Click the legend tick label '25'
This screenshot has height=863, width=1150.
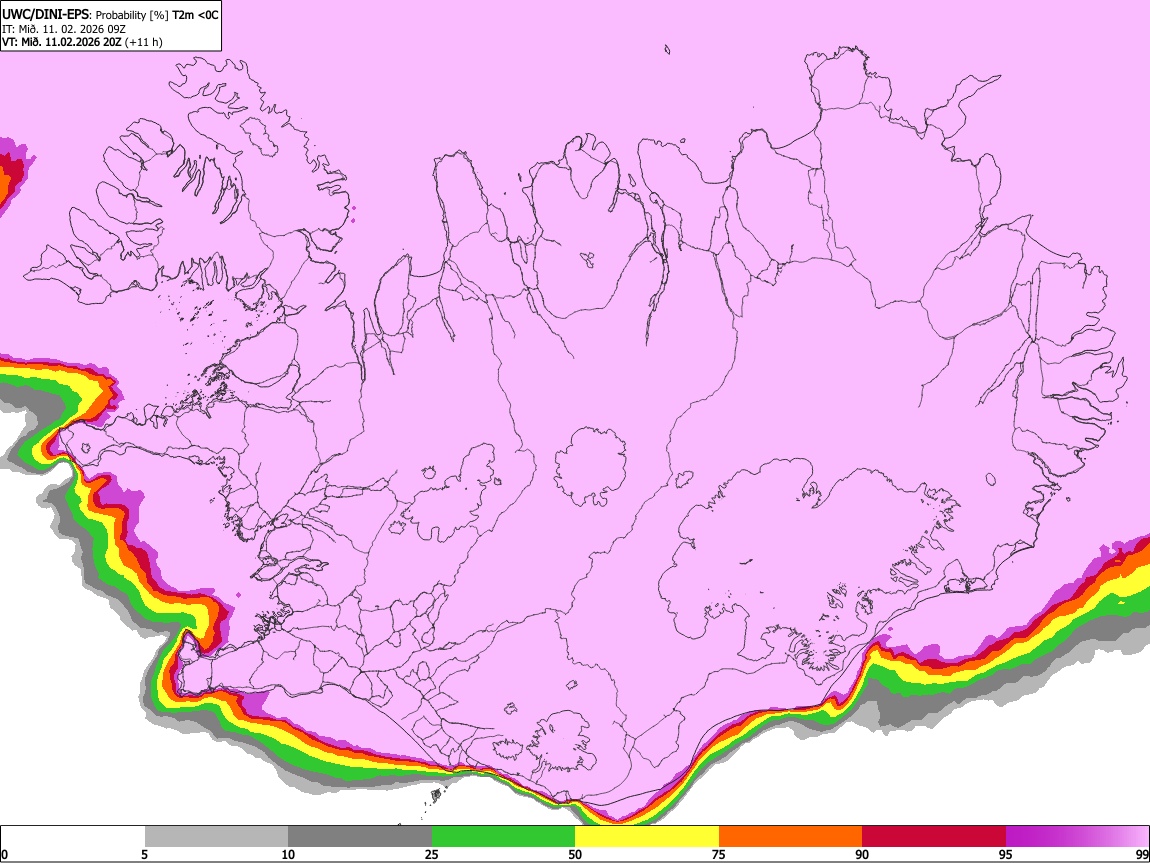[x=432, y=855]
